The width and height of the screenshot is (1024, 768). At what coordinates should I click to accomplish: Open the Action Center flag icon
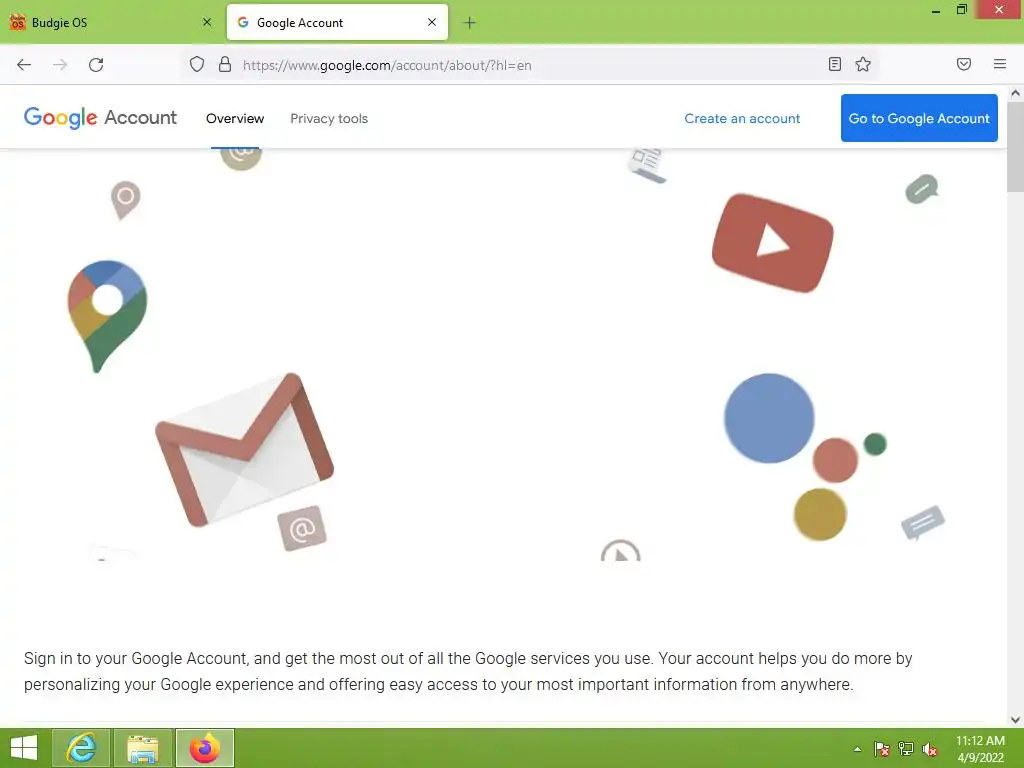click(x=881, y=749)
